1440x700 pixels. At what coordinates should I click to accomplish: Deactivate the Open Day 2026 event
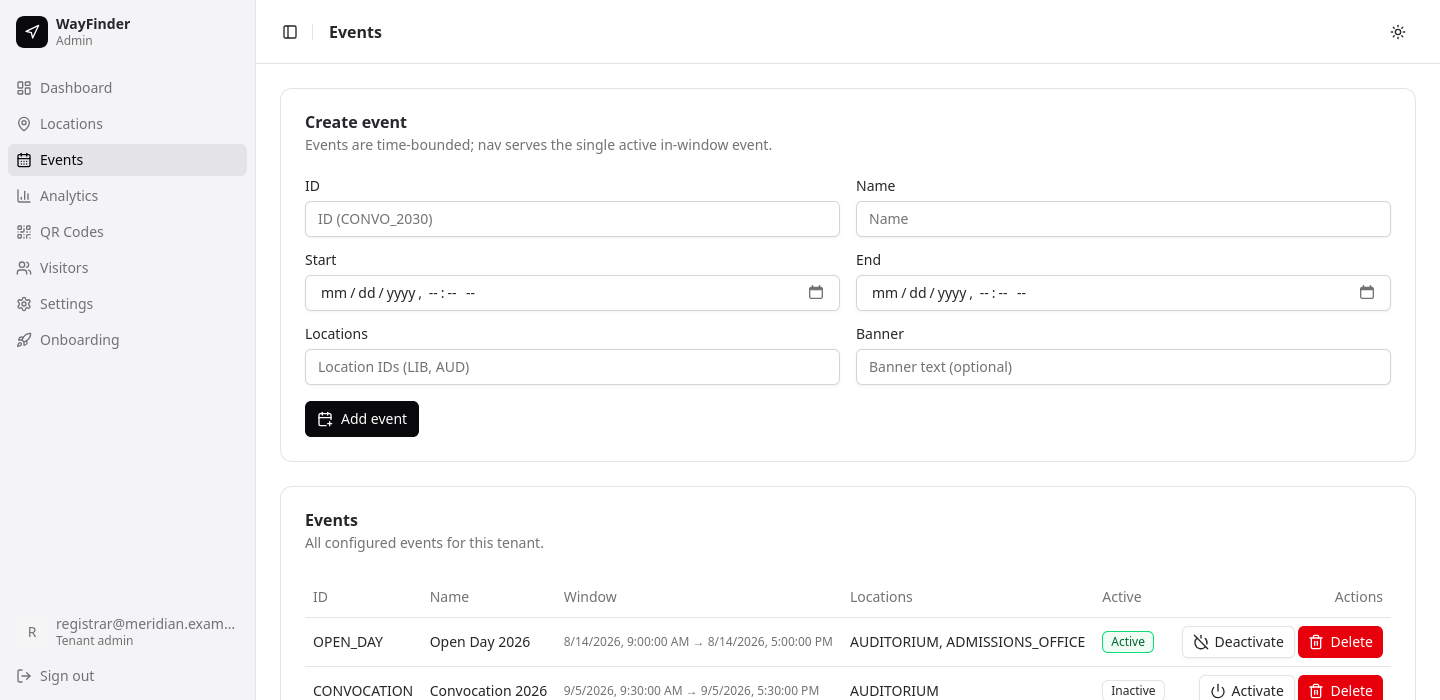coord(1238,642)
